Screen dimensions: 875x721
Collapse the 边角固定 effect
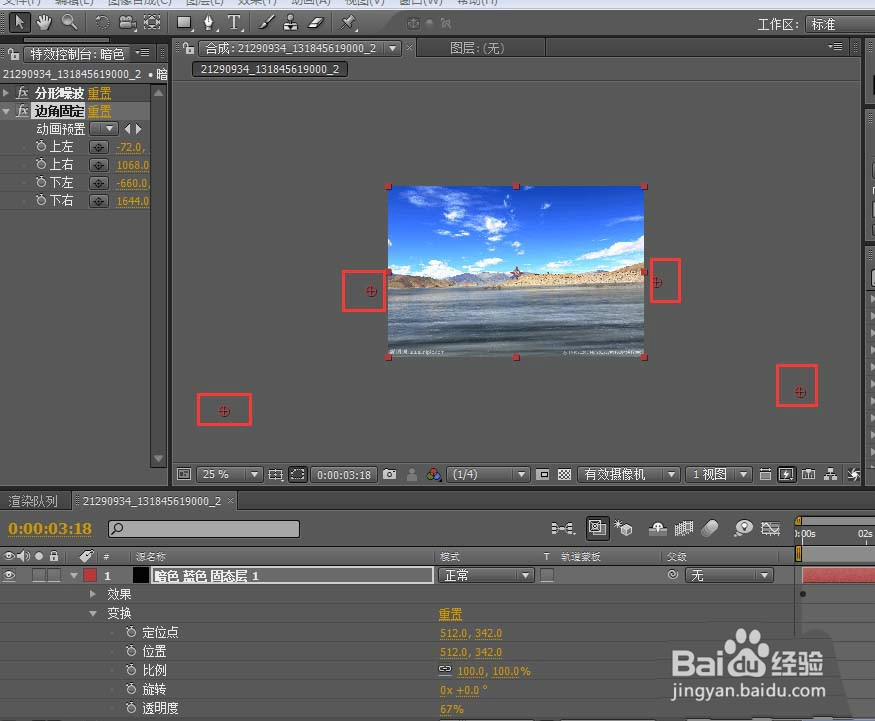6,111
